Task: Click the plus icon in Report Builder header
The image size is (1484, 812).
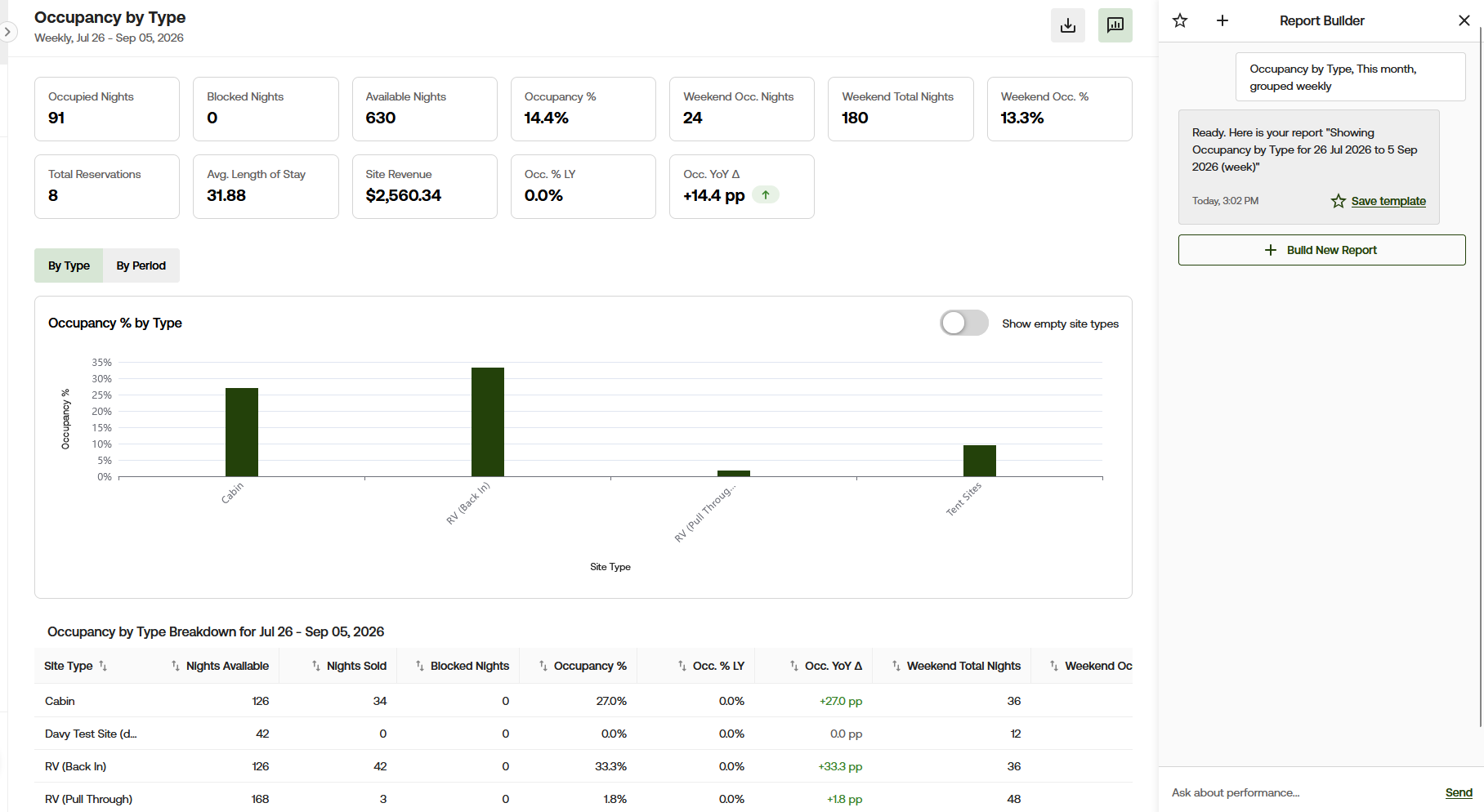Action: 1223,20
